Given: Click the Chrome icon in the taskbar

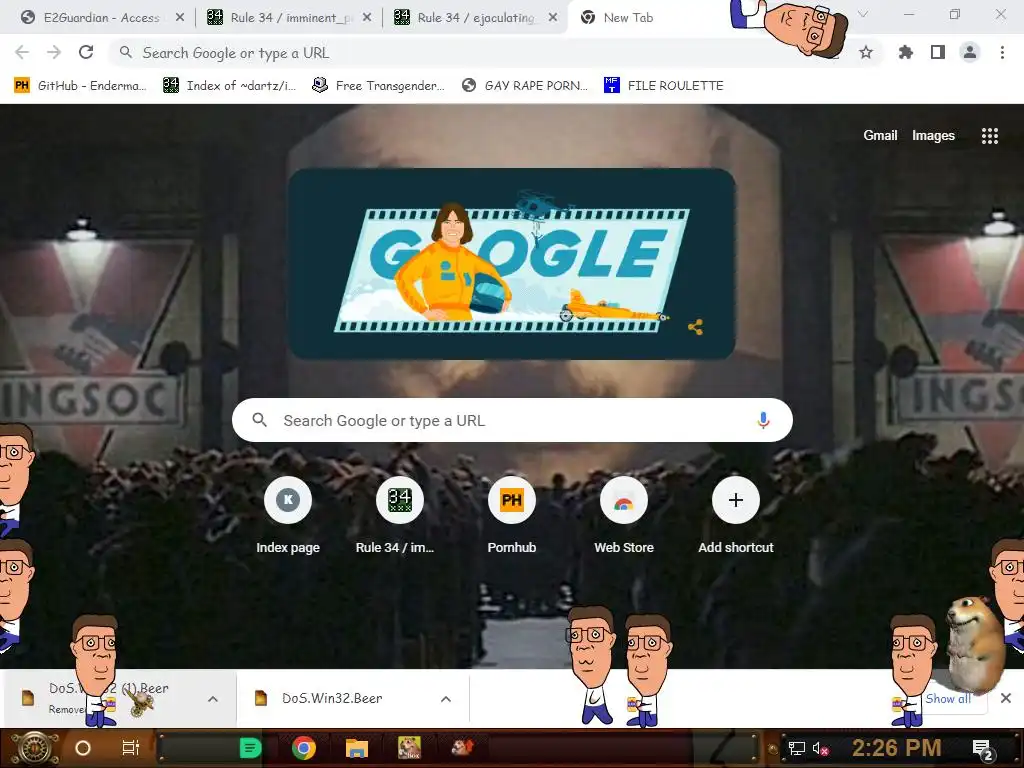Looking at the screenshot, I should click(304, 748).
